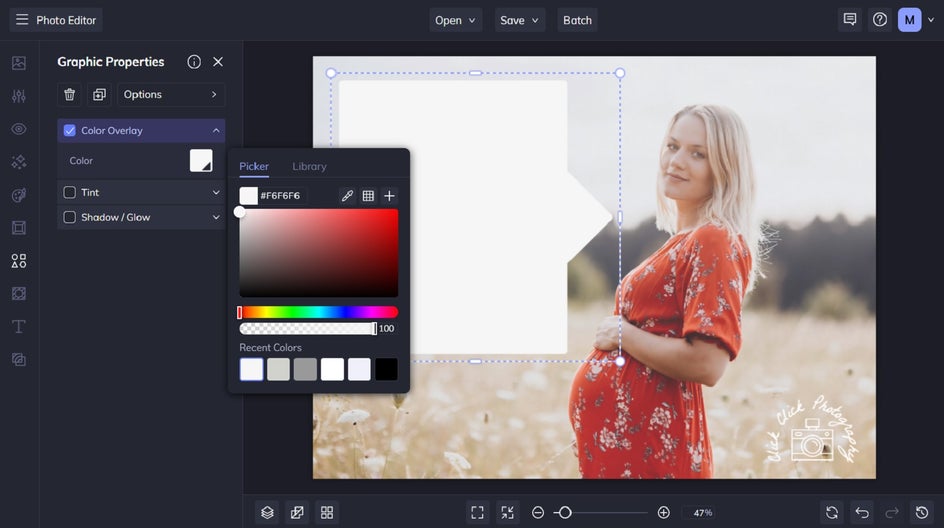This screenshot has height=528, width=944.
Task: Open the Options submenu
Action: [x=171, y=95]
